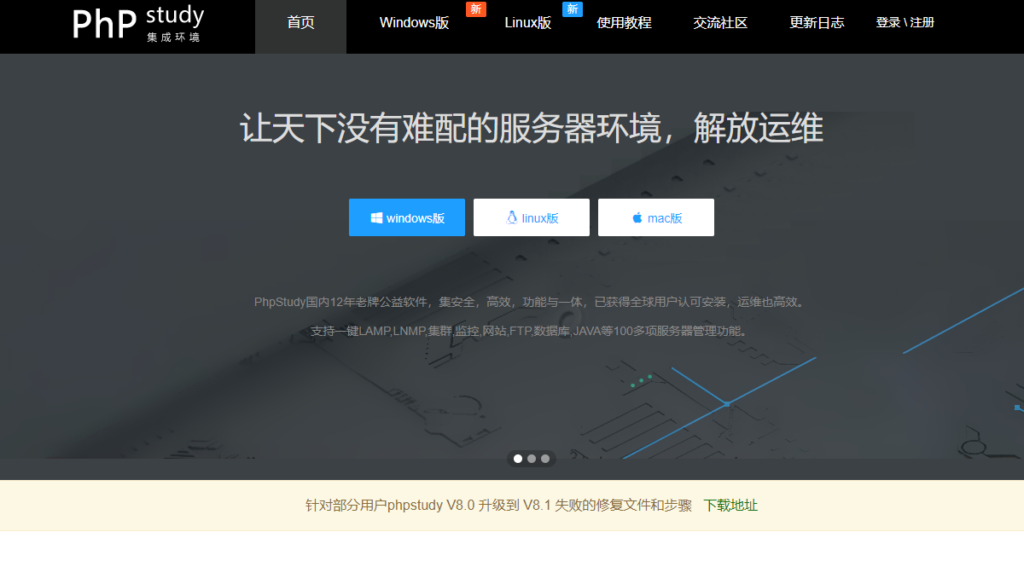The width and height of the screenshot is (1024, 561).
Task: Click the PhP study logo
Action: click(x=138, y=24)
